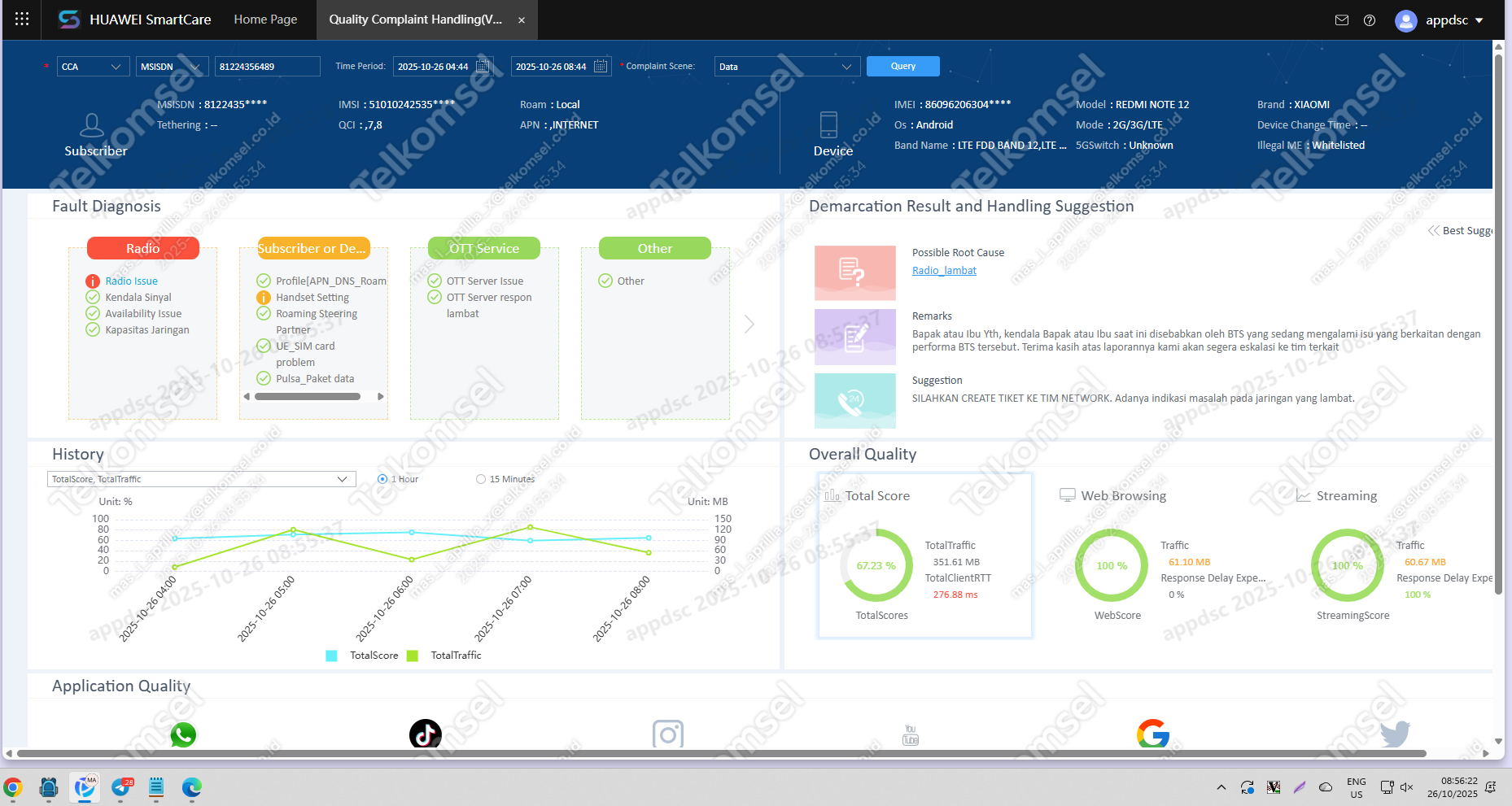Open the mail messages icon
This screenshot has width=1512, height=806.
[1342, 20]
